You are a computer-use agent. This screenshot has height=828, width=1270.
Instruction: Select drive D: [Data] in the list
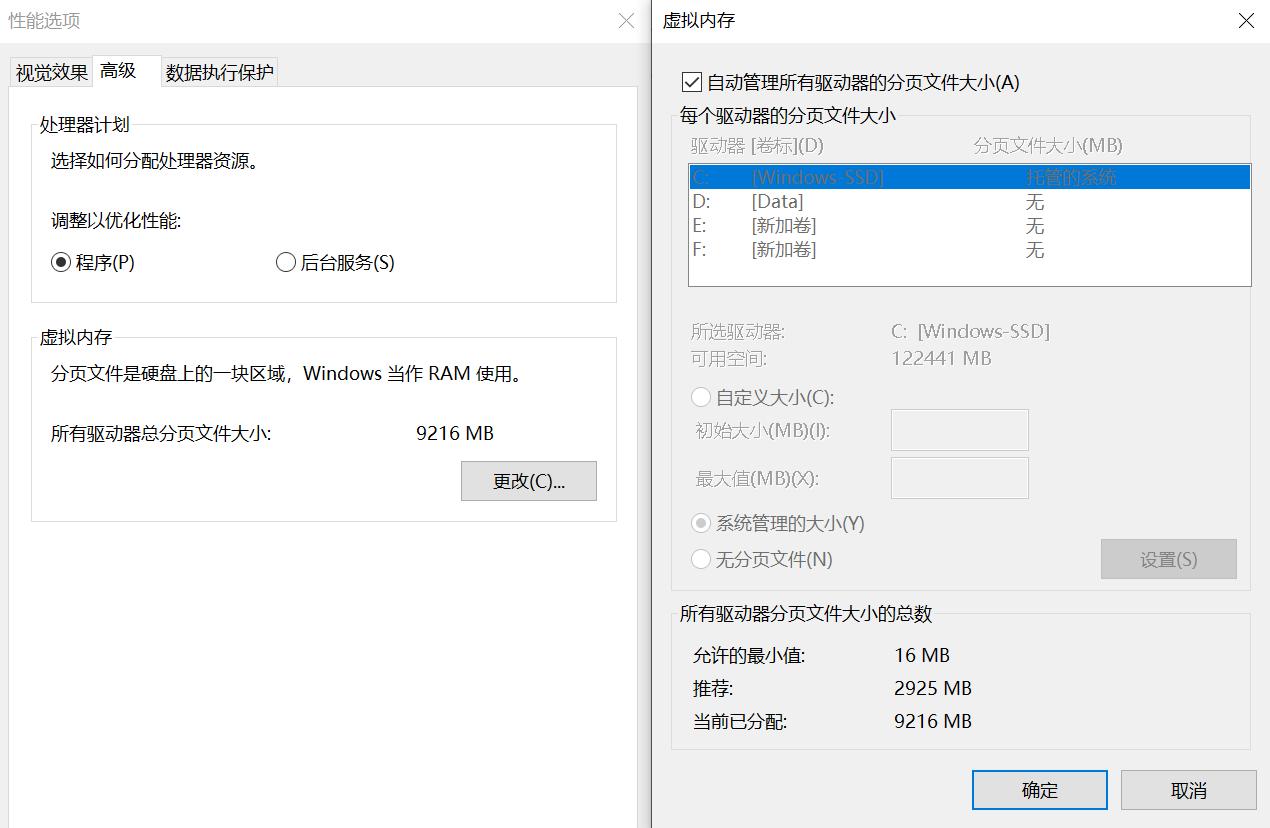[x=850, y=201]
